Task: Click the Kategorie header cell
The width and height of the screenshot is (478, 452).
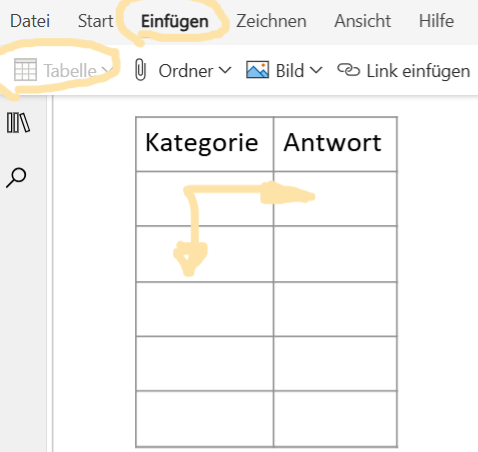Action: pyautogui.click(x=205, y=144)
